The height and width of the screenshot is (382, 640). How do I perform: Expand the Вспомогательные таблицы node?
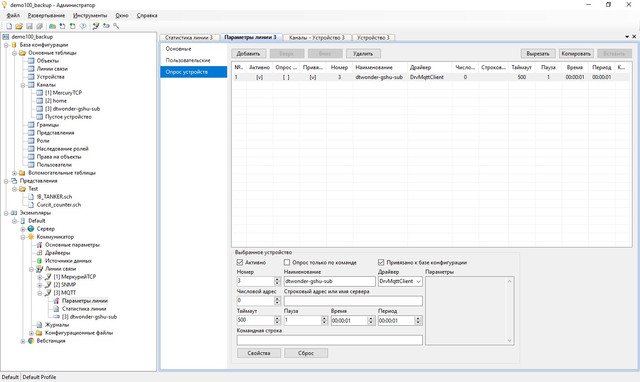pos(15,173)
